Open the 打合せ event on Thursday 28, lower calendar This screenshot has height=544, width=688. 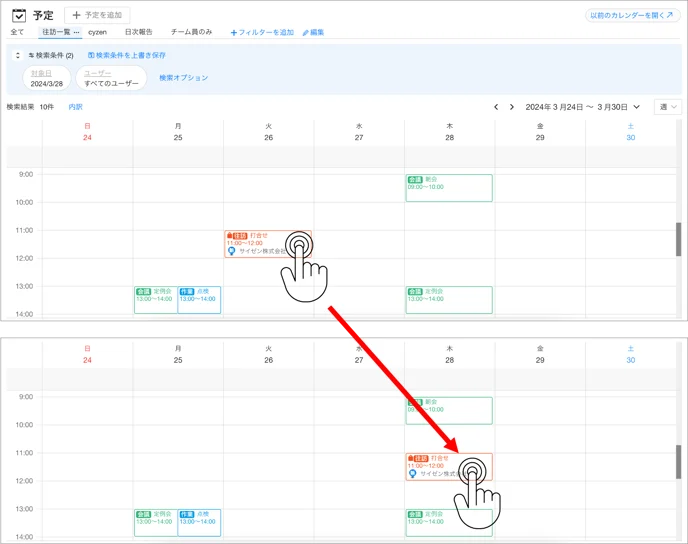pyautogui.click(x=449, y=467)
